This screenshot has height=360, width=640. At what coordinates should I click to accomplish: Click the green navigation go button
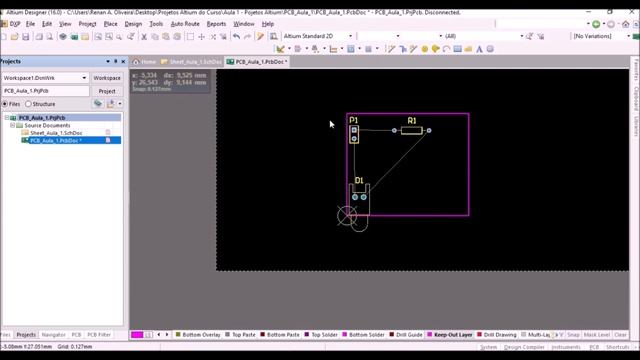596,24
